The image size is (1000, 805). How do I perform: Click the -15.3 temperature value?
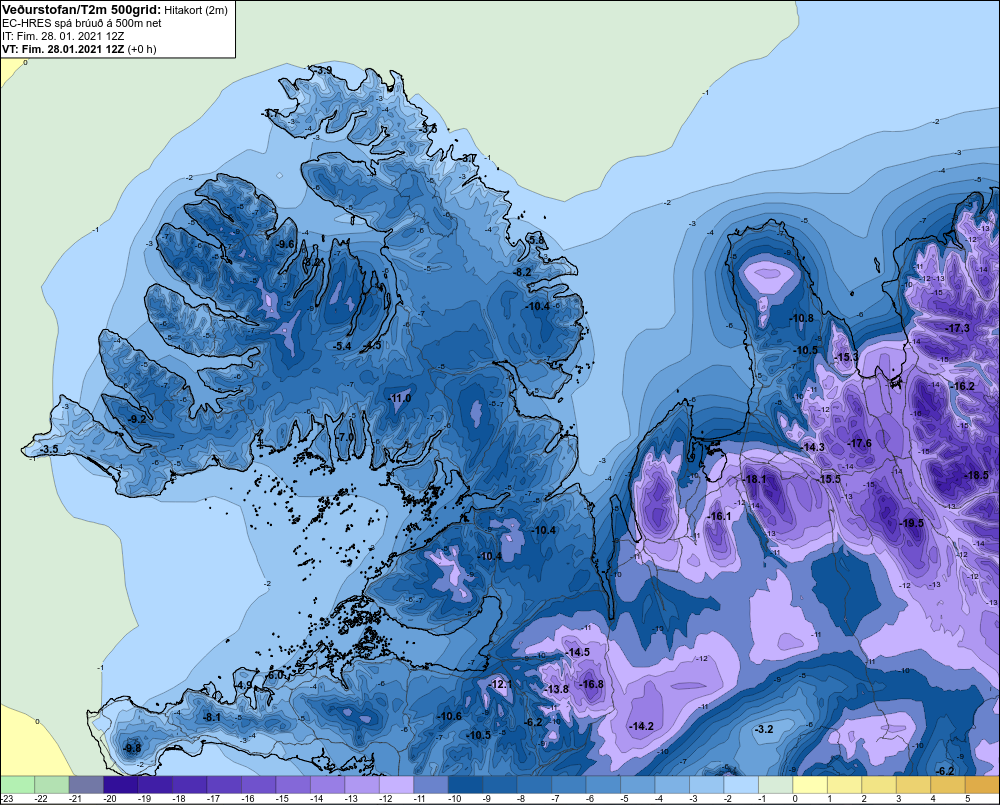click(x=847, y=357)
